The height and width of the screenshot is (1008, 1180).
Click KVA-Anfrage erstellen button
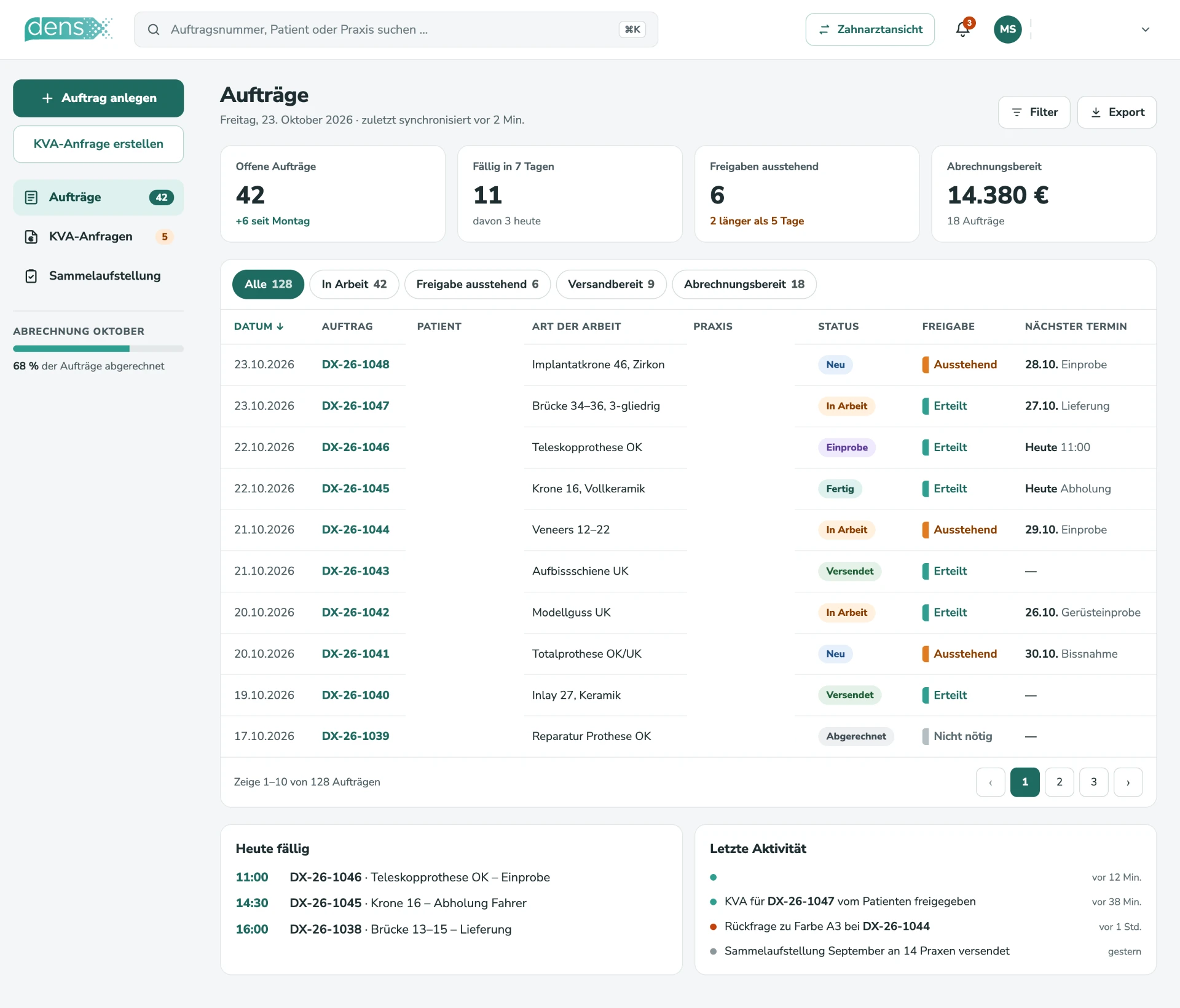[98, 144]
